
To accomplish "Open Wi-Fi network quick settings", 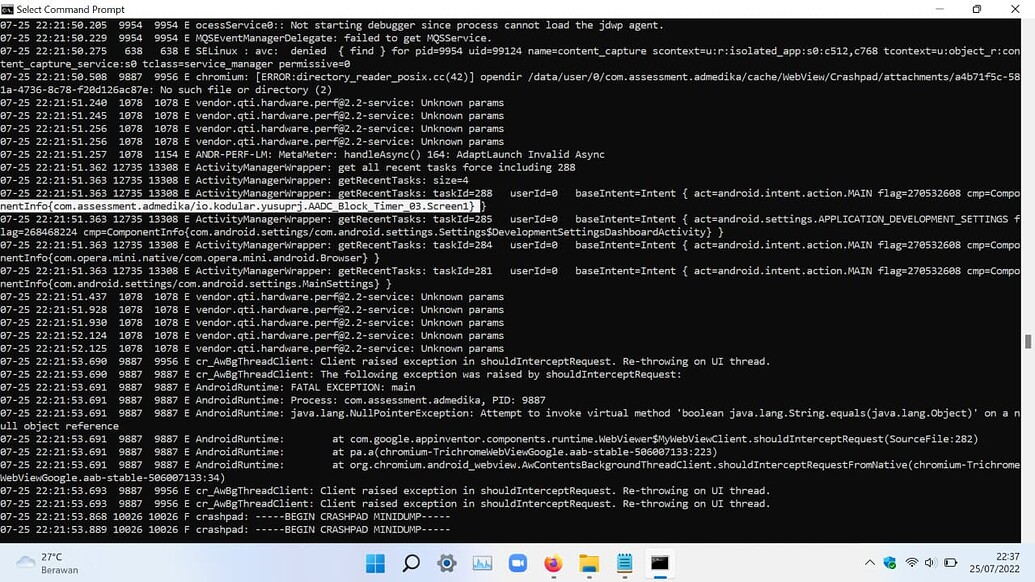I will pos(912,563).
